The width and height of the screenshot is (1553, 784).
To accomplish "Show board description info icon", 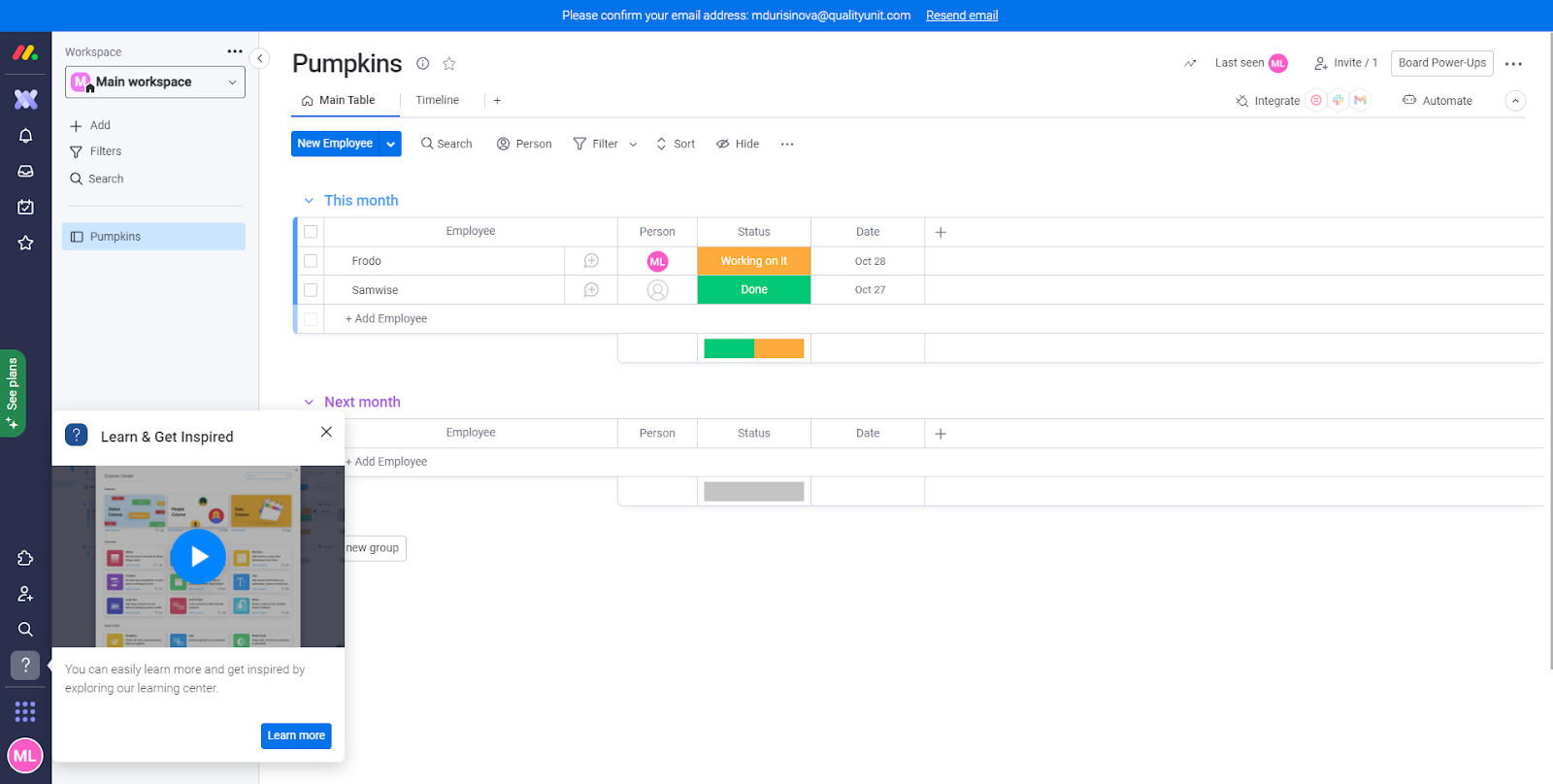I will 423,64.
